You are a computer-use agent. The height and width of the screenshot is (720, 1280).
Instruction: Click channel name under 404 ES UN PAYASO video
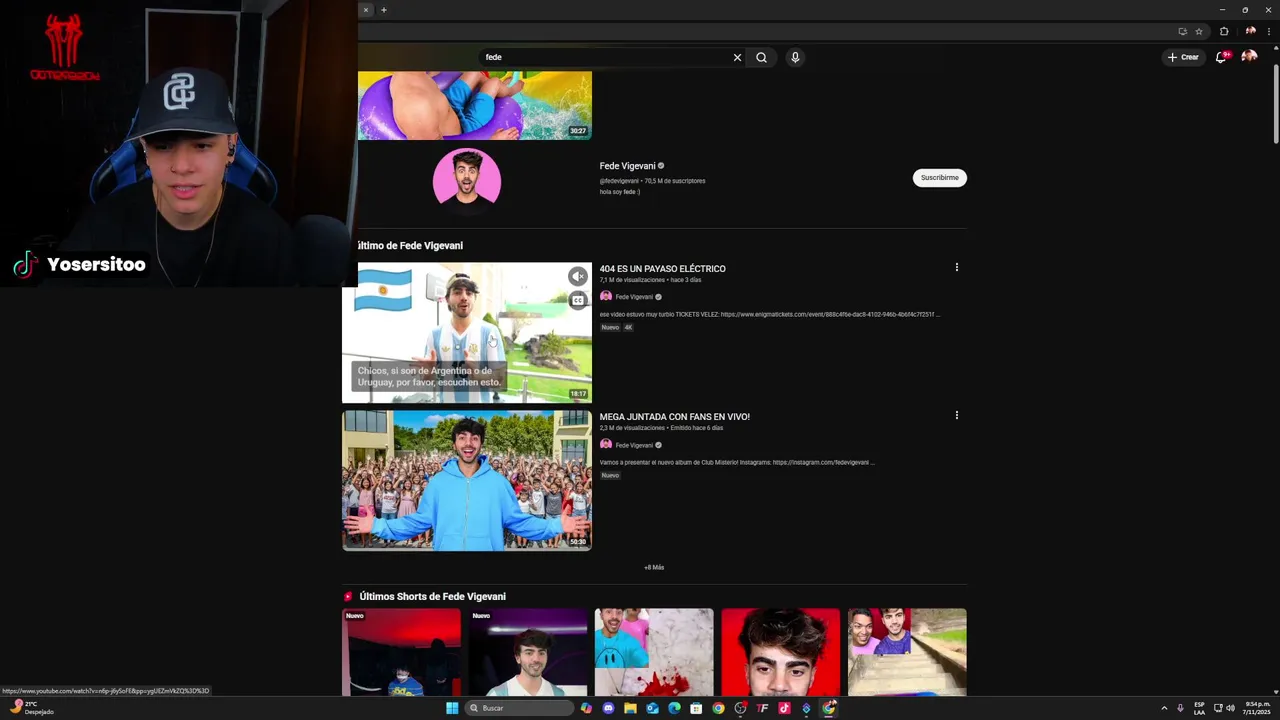(x=634, y=297)
